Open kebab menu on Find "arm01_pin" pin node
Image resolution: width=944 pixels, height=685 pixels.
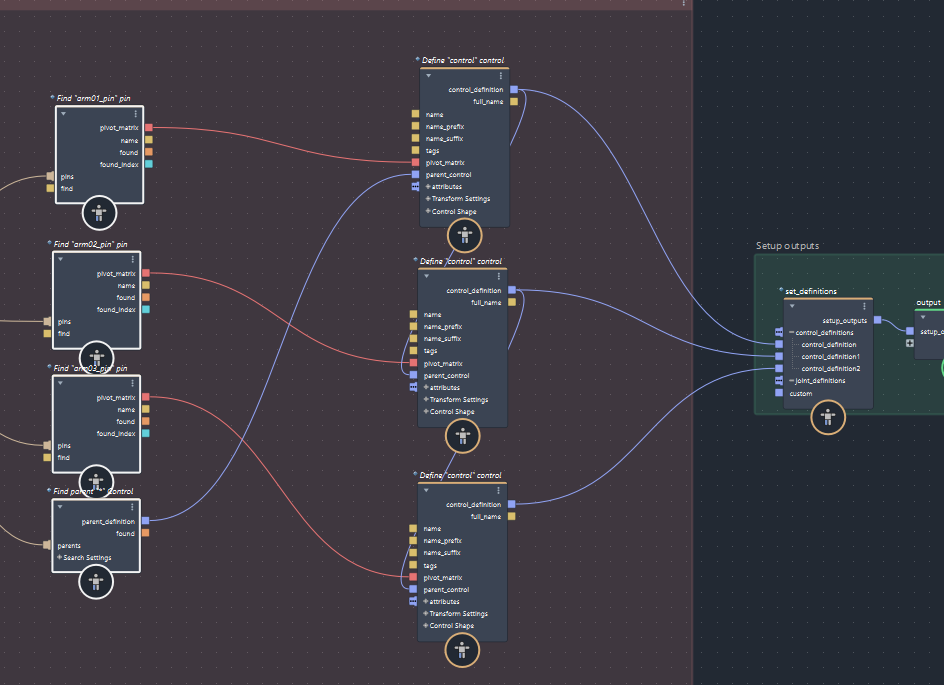[x=135, y=114]
